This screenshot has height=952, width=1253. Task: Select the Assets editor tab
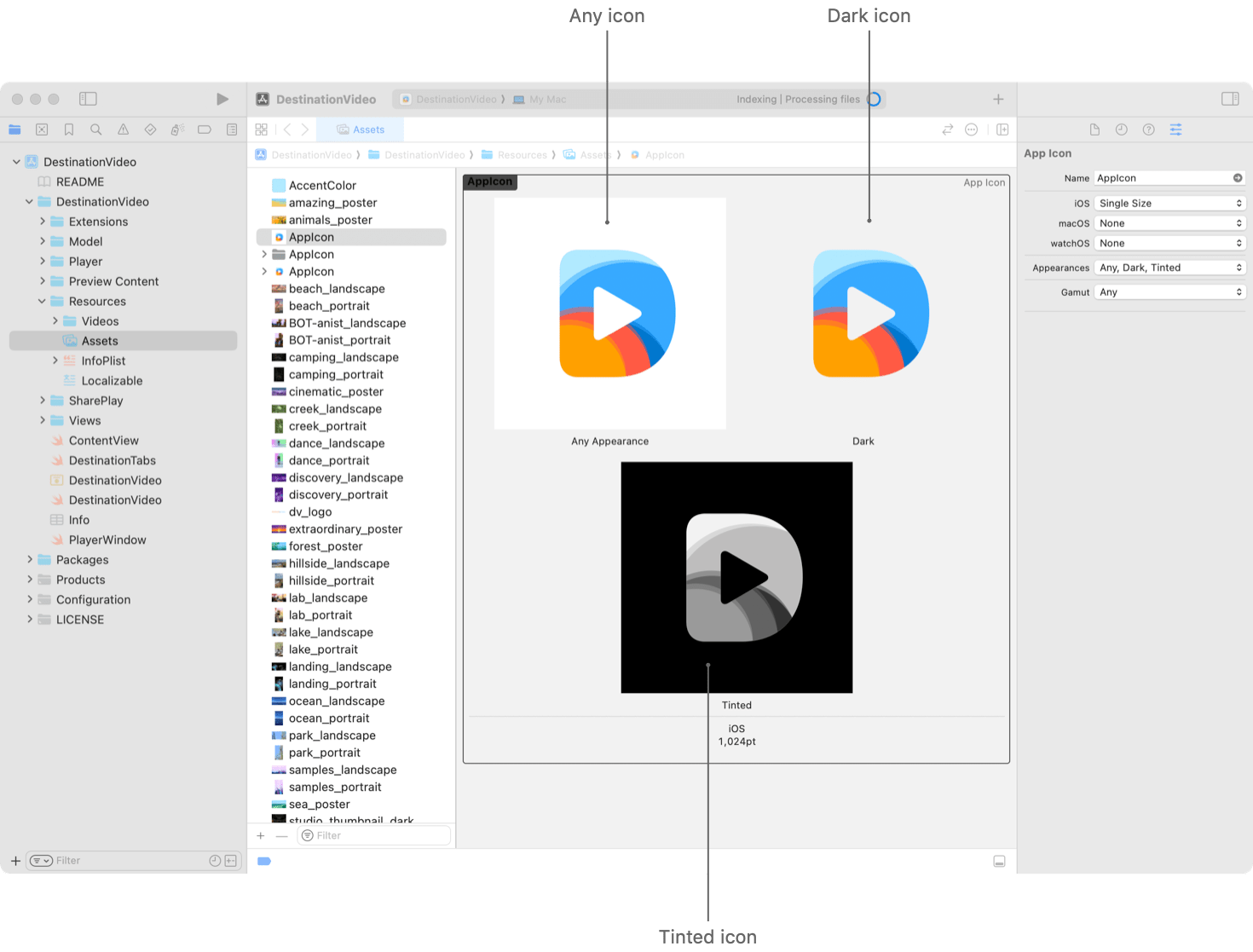[x=360, y=130]
